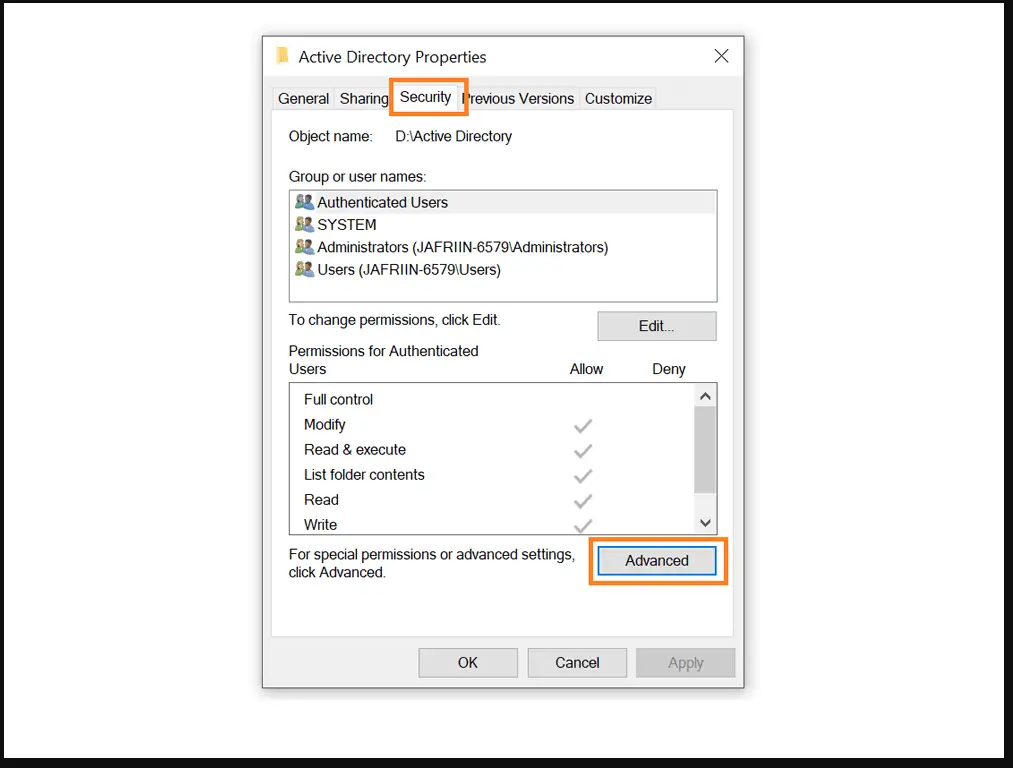
Task: Click the Allow checkmark for Modify
Action: point(583,425)
